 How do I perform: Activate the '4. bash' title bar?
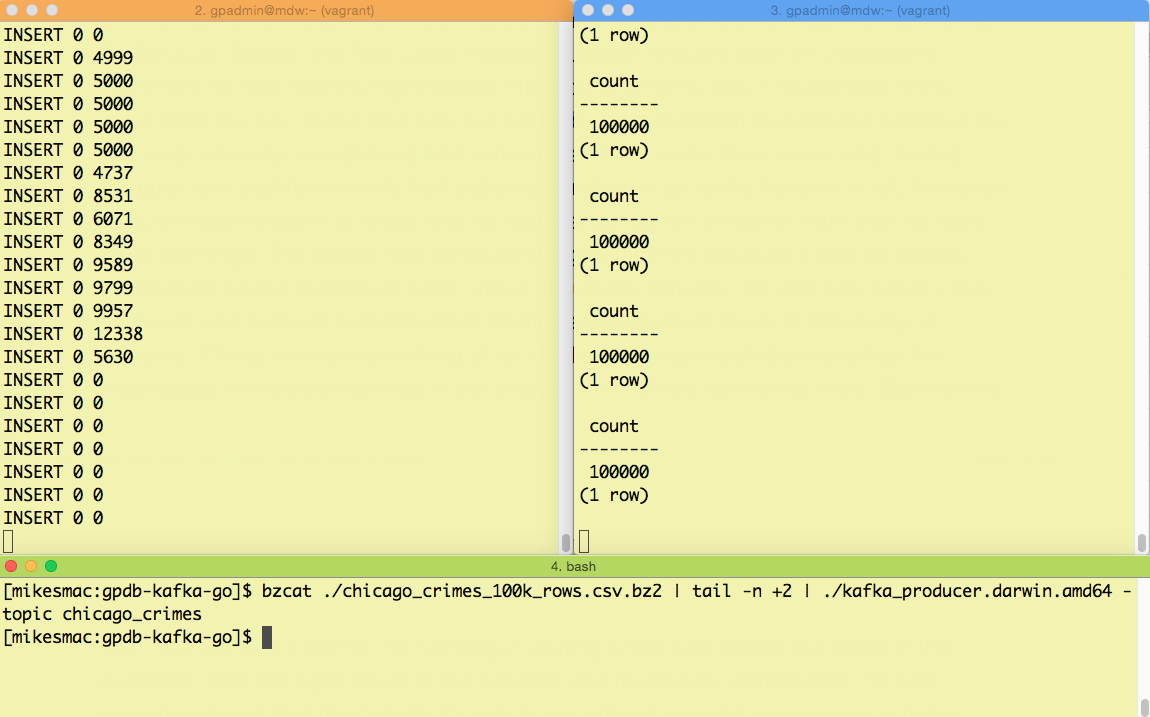tap(574, 566)
